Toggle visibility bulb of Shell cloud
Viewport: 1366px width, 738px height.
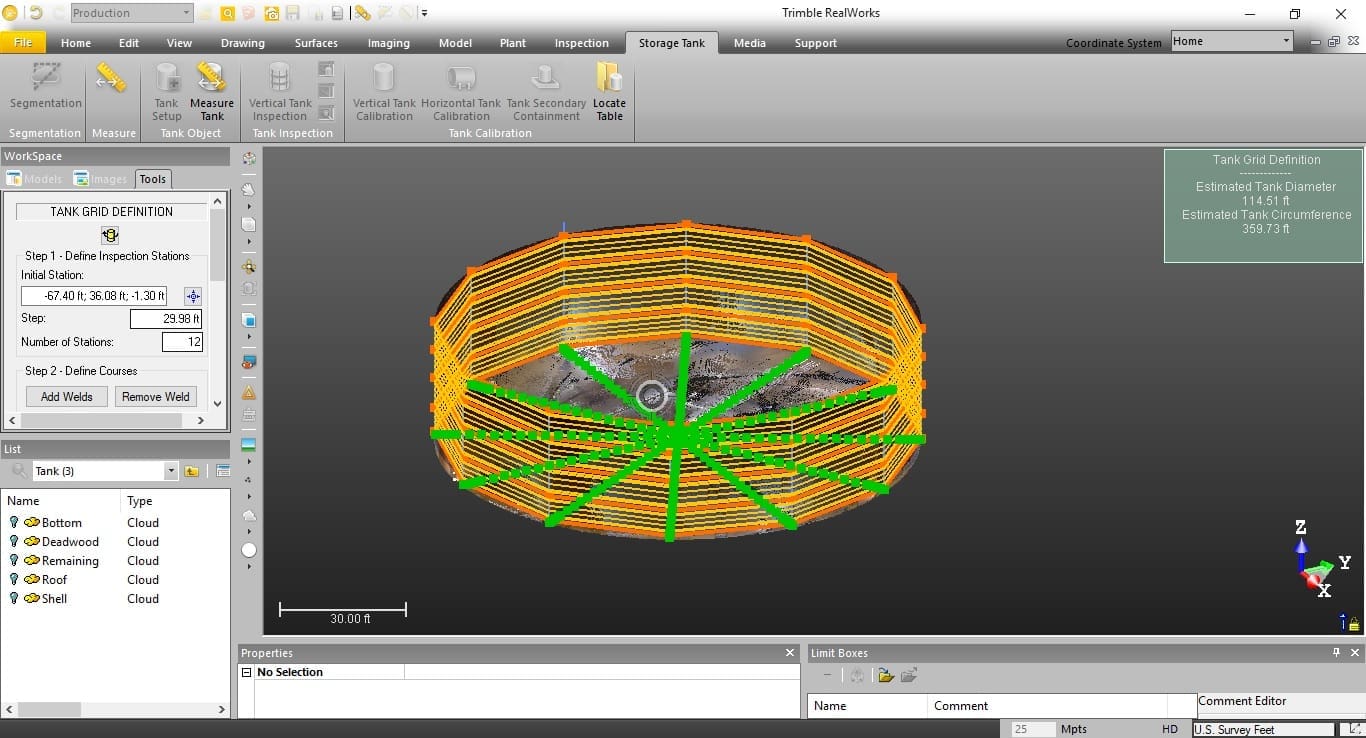click(14, 598)
